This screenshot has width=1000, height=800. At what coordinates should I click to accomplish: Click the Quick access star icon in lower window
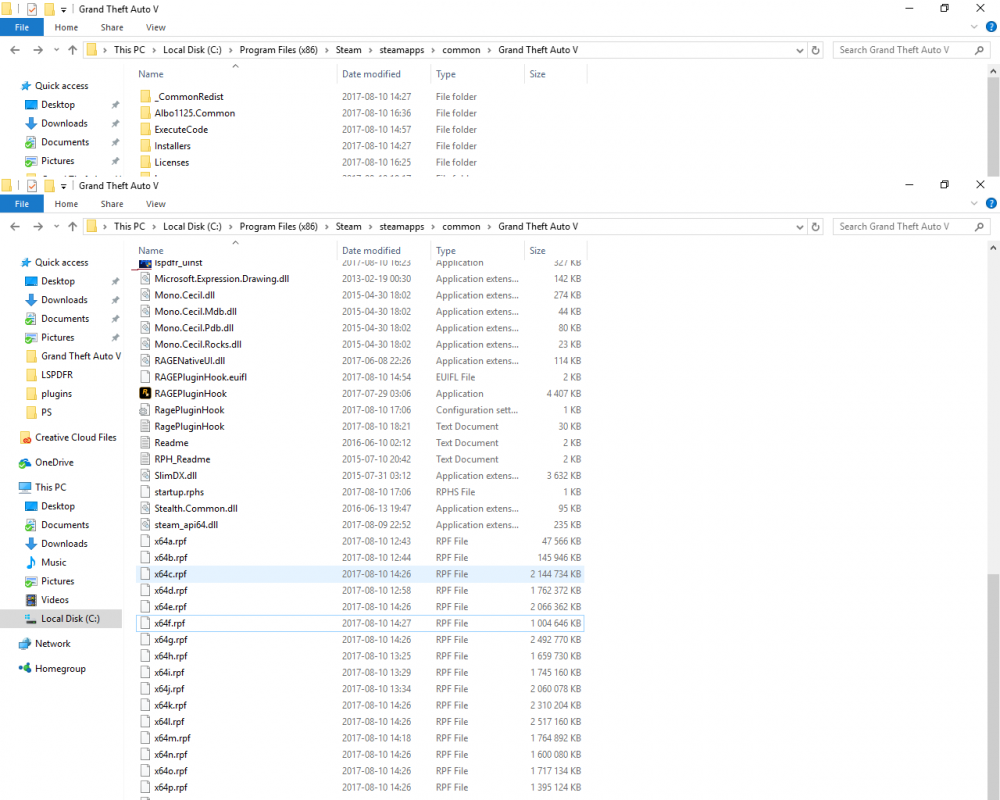[x=26, y=262]
